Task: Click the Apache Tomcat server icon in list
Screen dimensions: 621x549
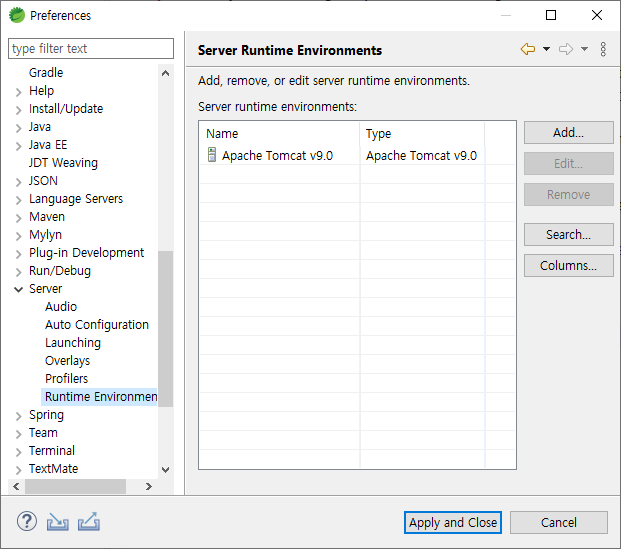Action: tap(212, 155)
